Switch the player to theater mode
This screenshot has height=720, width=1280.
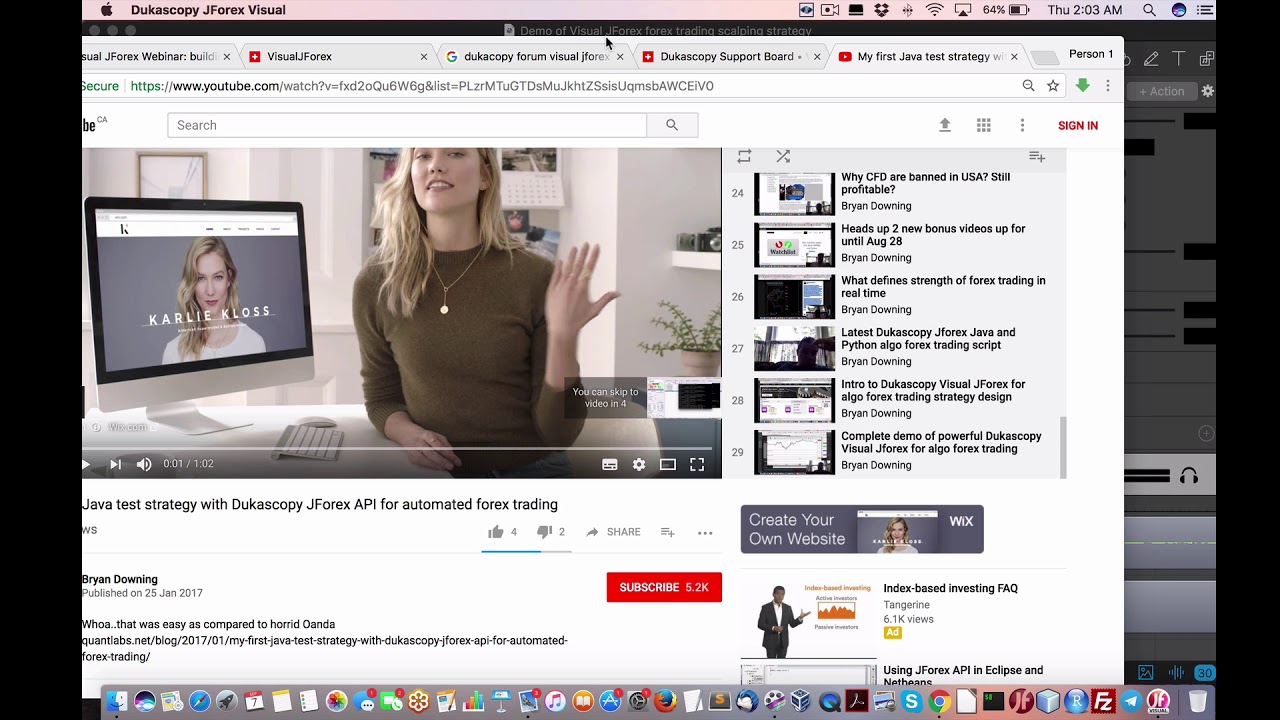[x=668, y=464]
